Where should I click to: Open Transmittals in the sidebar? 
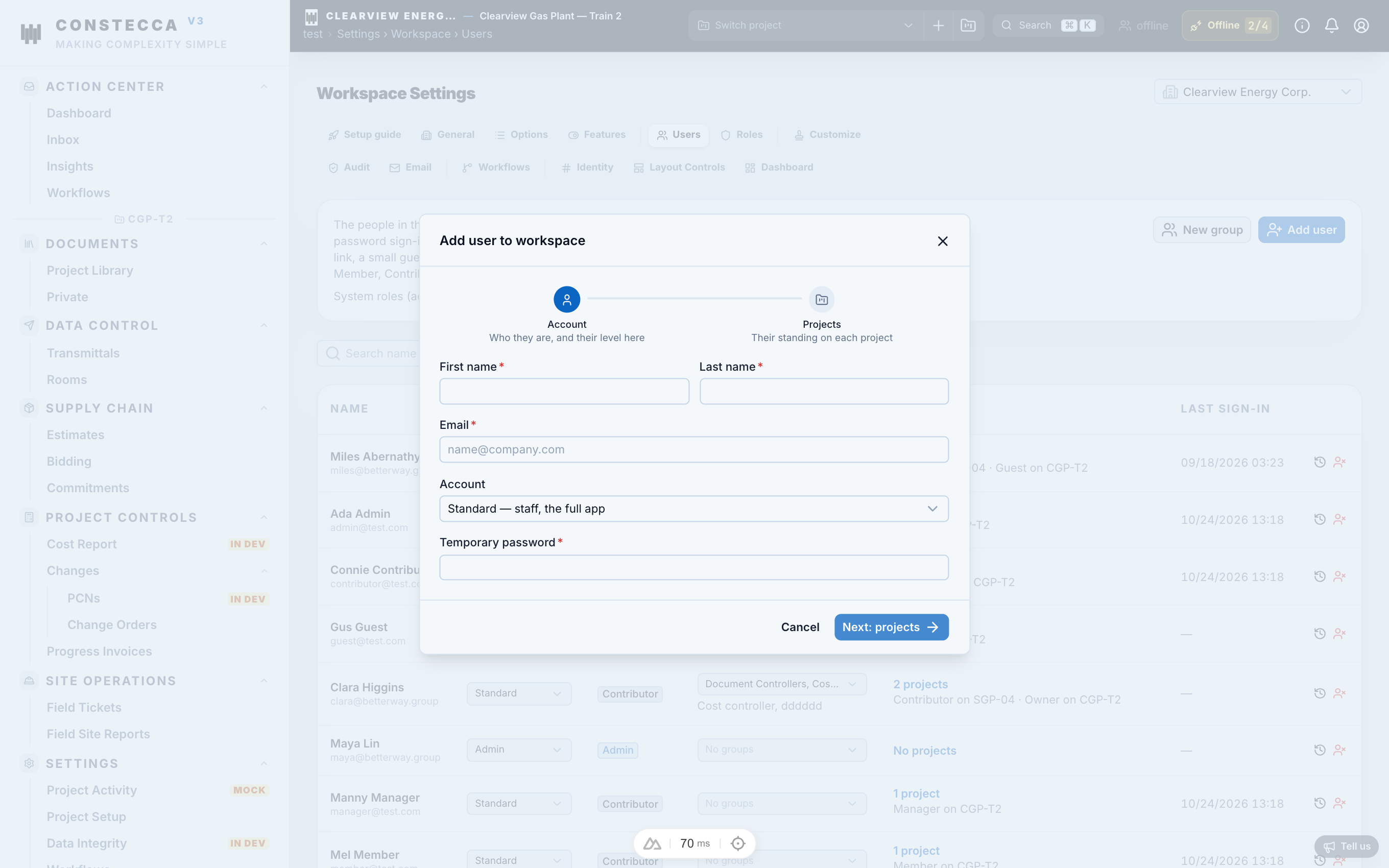pyautogui.click(x=83, y=353)
